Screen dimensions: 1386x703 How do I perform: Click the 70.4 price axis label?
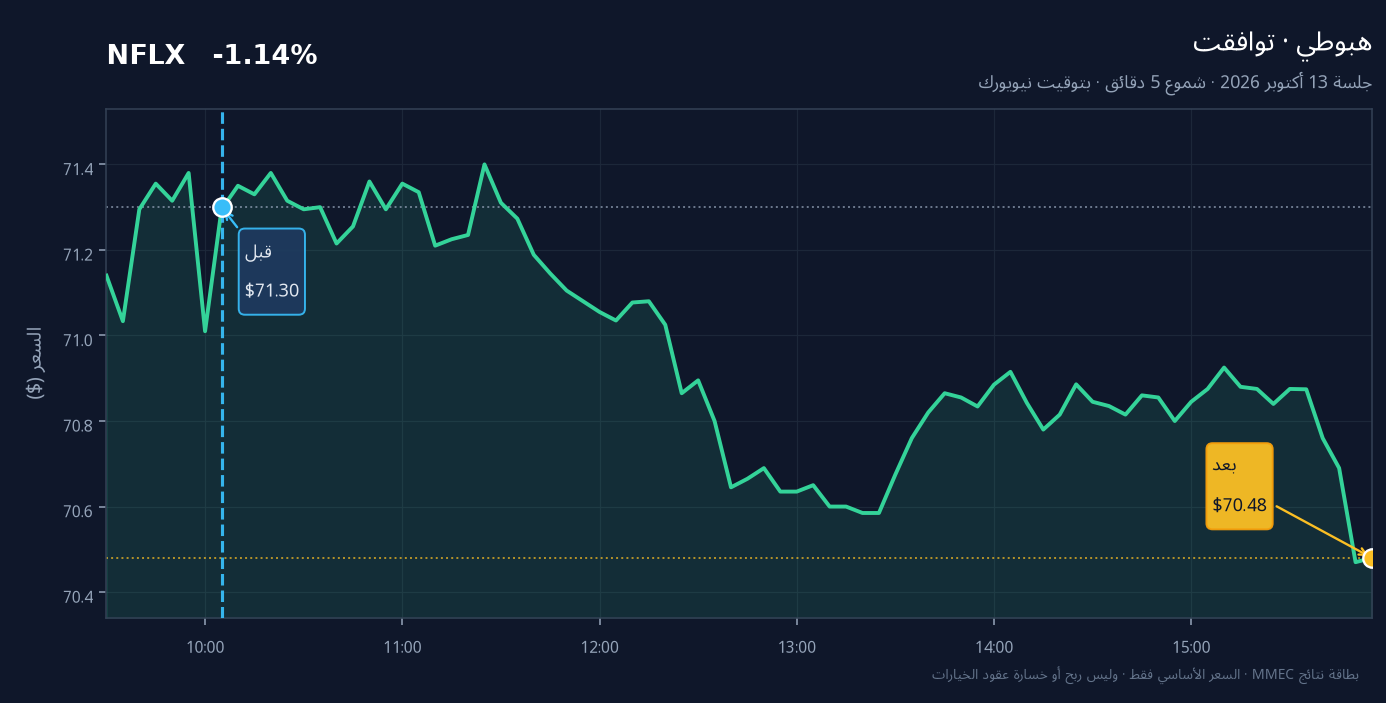coord(78,598)
